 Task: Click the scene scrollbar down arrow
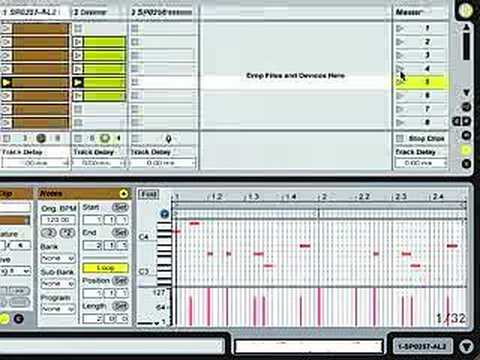coord(467,92)
